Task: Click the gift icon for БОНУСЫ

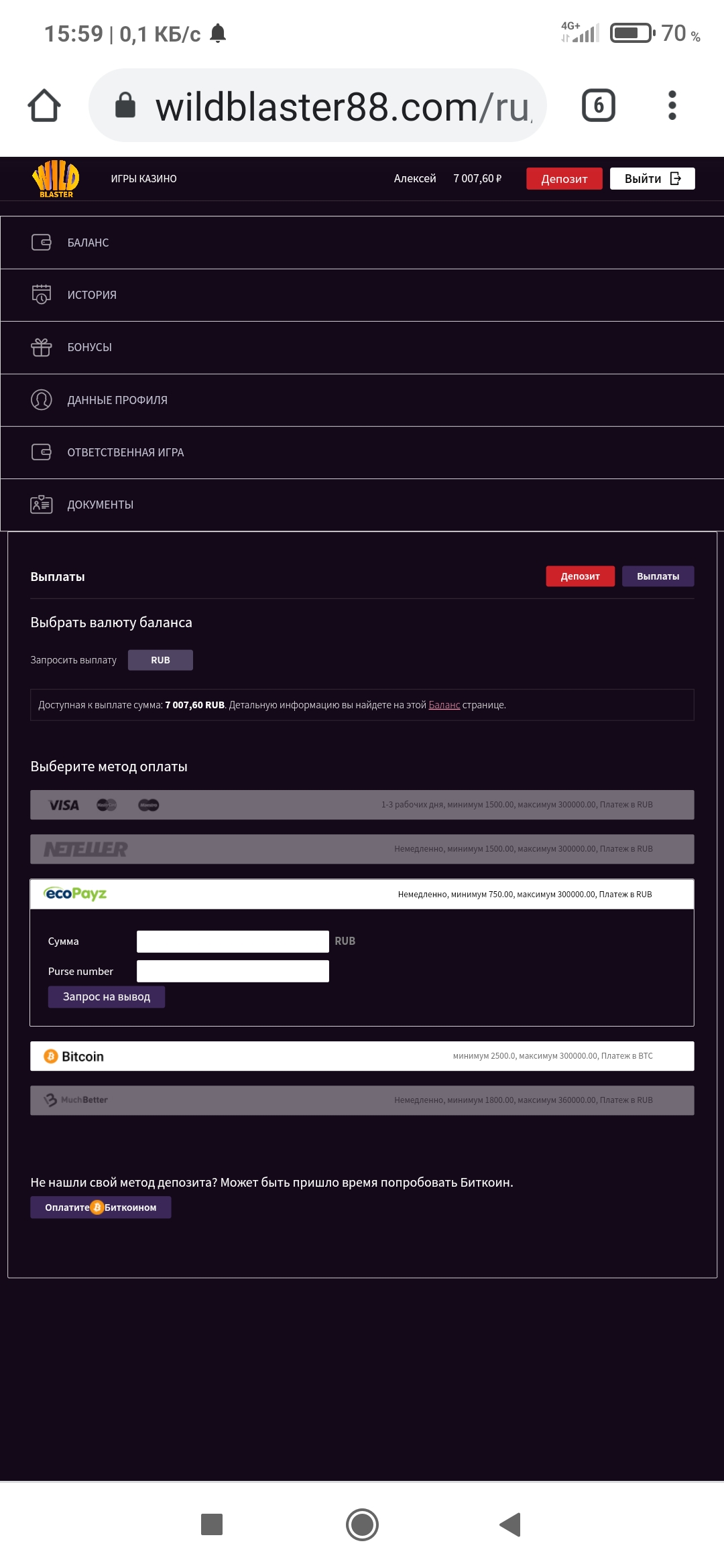Action: tap(42, 347)
